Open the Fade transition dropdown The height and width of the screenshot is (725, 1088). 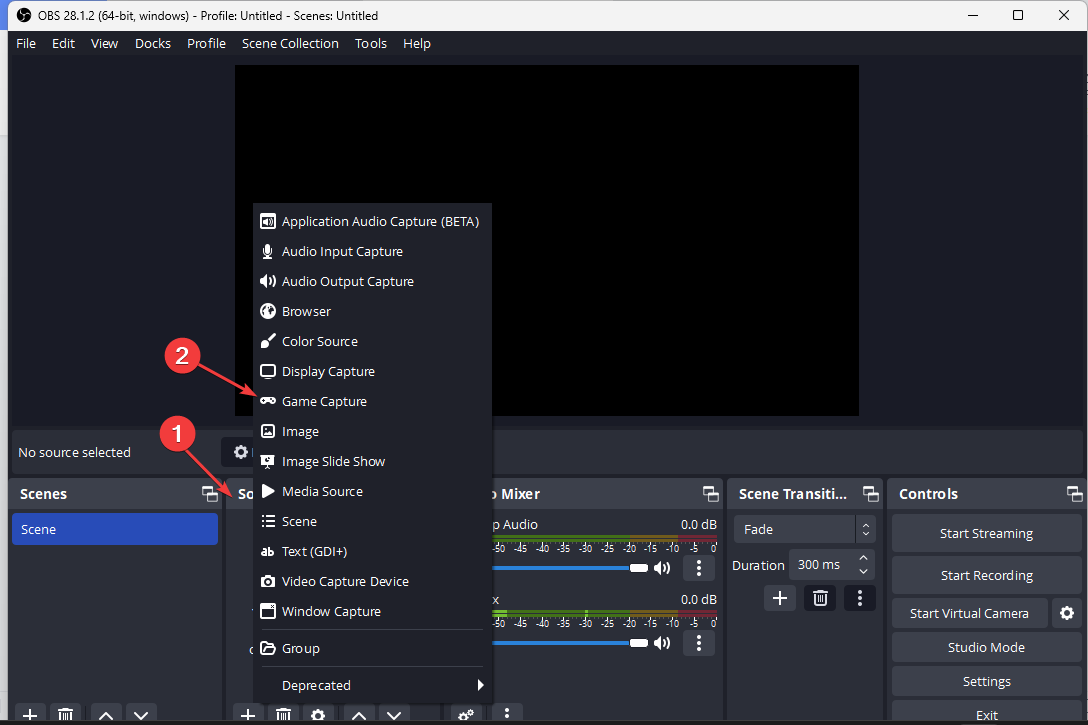(x=805, y=529)
